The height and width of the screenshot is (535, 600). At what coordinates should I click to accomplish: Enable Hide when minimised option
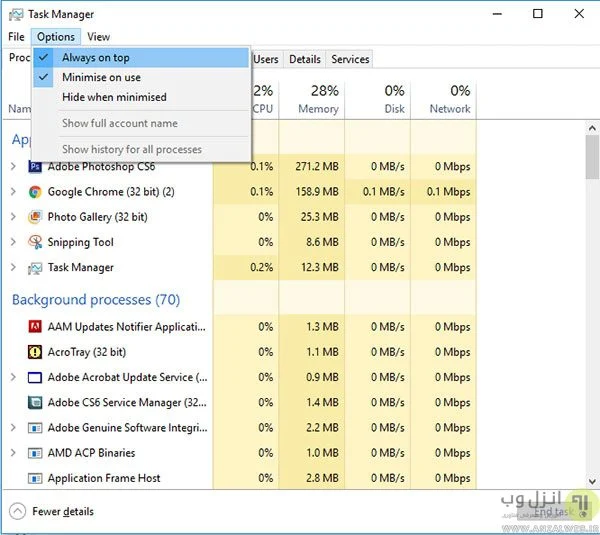pyautogui.click(x=114, y=97)
